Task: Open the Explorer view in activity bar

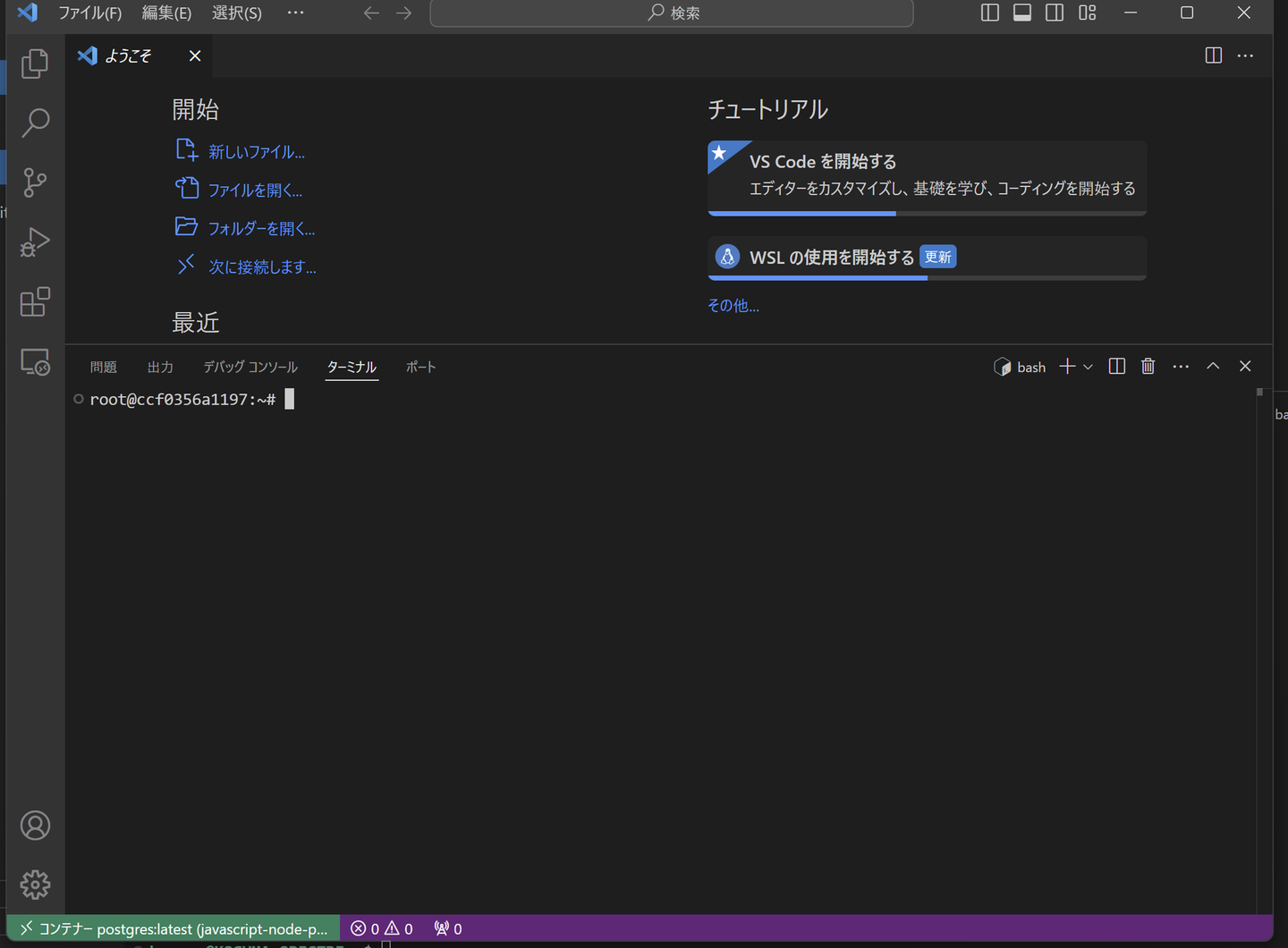Action: click(35, 63)
